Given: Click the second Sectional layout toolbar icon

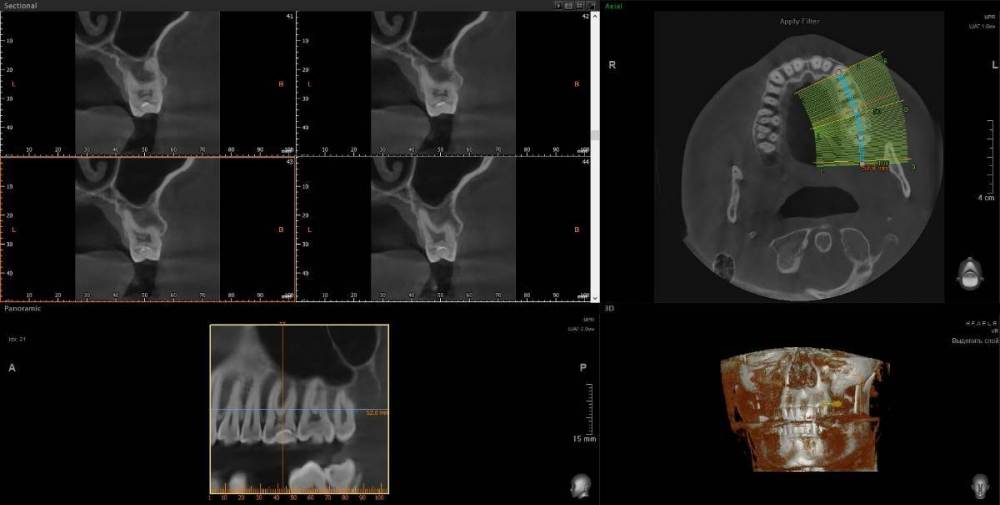Looking at the screenshot, I should [x=570, y=5].
